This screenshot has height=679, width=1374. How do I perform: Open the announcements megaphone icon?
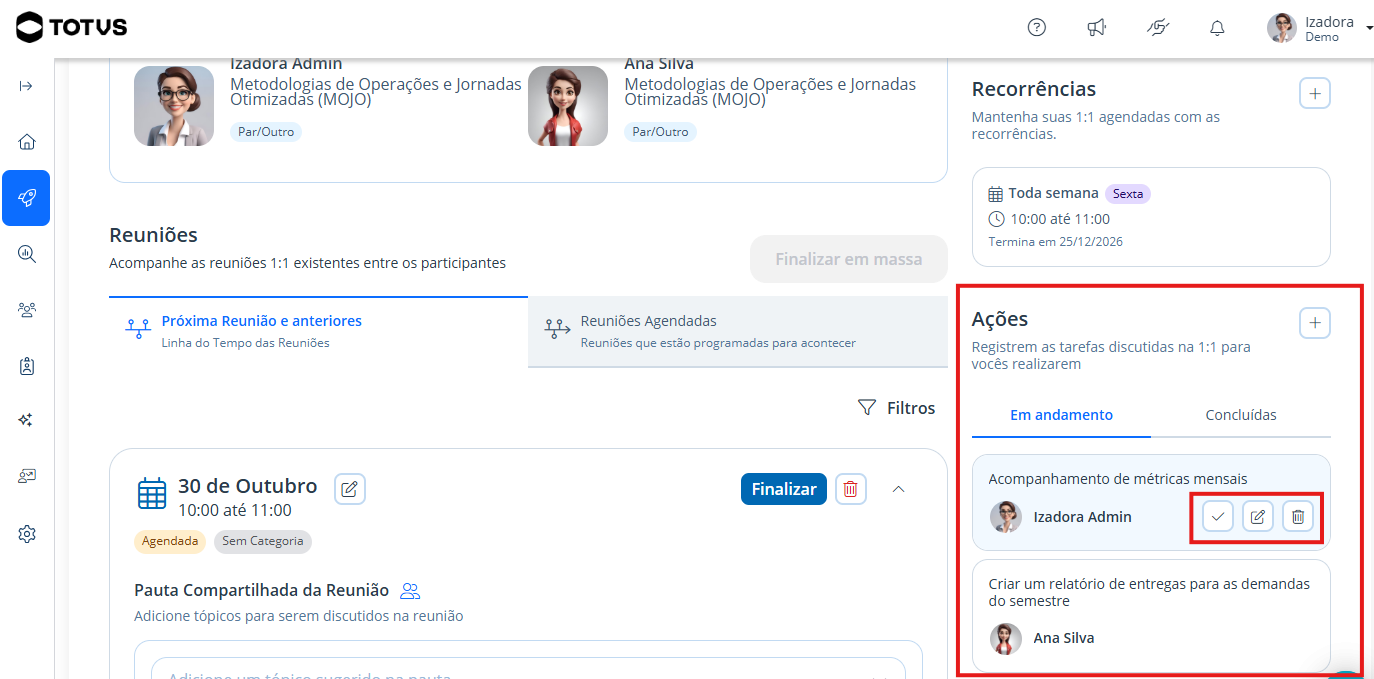tap(1097, 28)
